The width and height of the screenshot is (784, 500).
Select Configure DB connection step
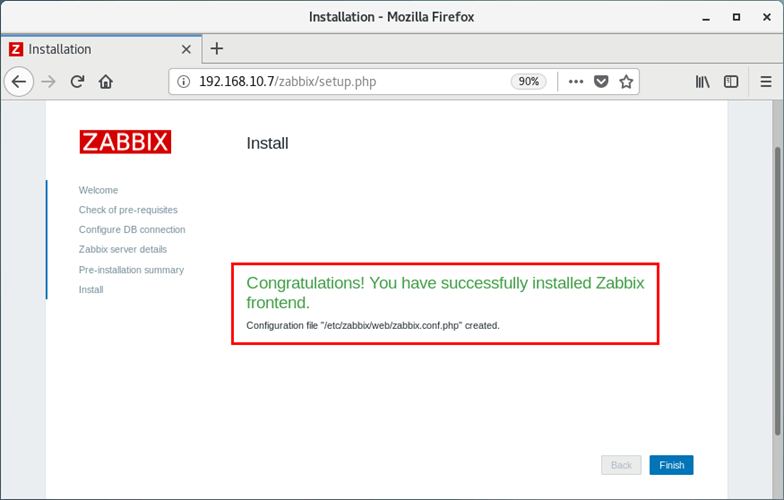point(132,230)
